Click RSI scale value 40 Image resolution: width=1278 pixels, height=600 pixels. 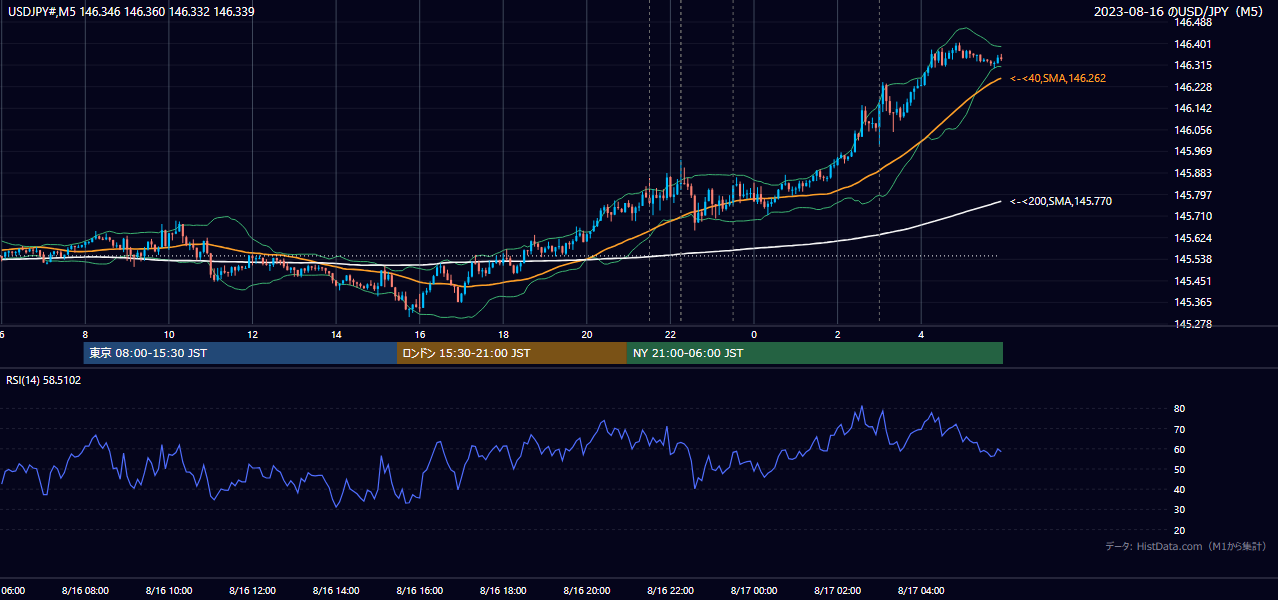1180,489
